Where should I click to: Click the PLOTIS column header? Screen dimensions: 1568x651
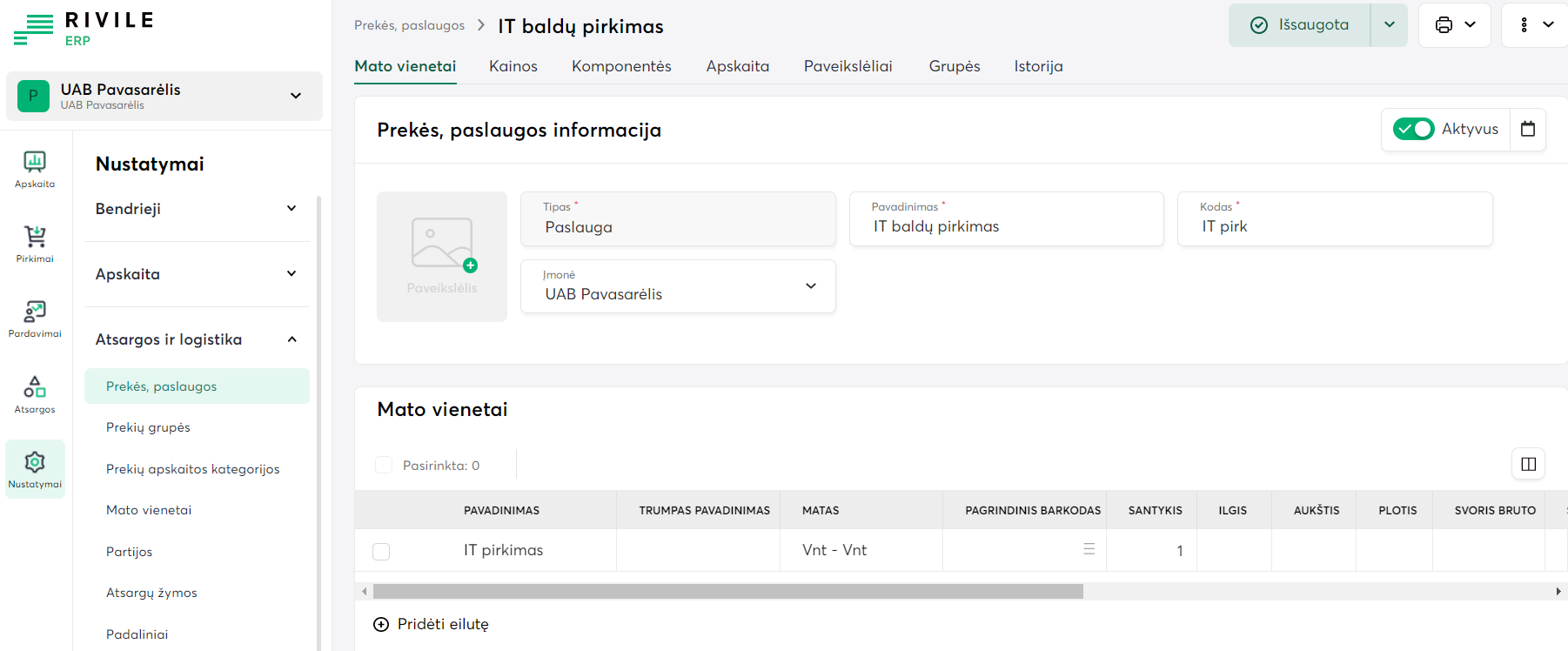tap(1397, 511)
